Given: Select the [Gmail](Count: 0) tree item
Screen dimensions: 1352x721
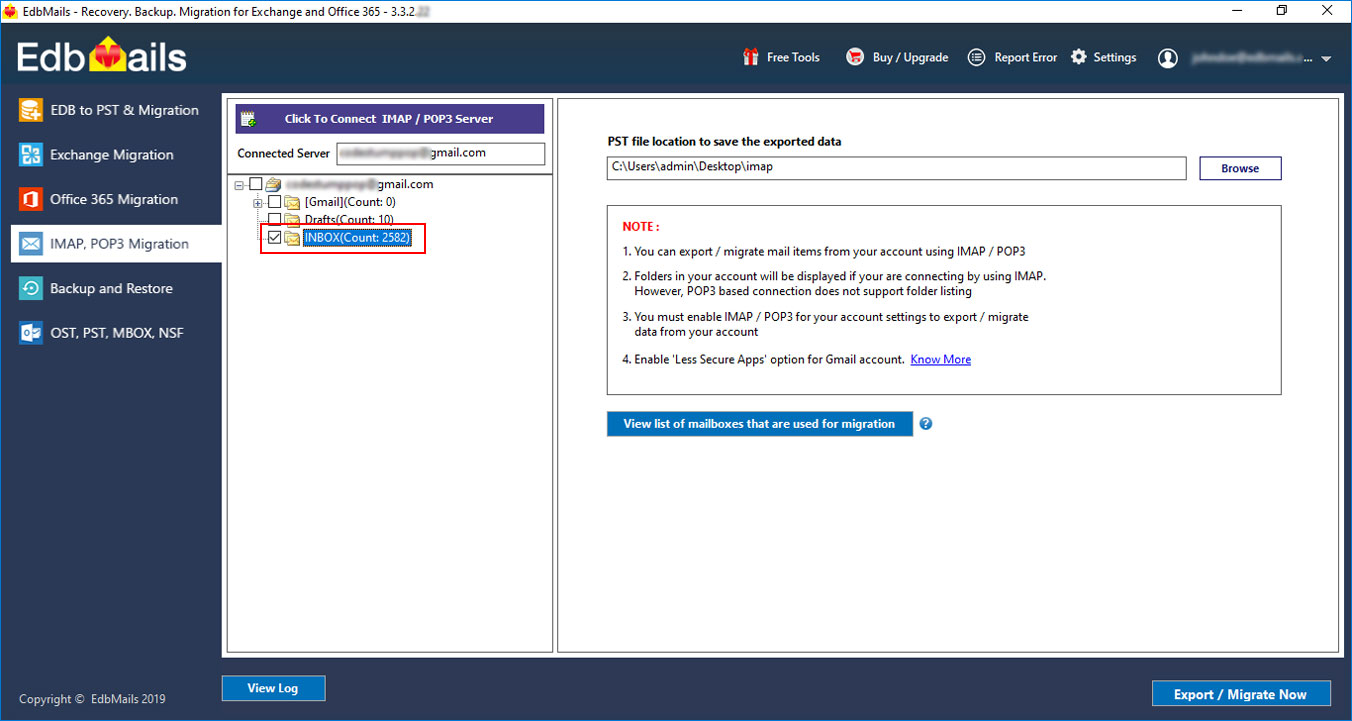Looking at the screenshot, I should pyautogui.click(x=350, y=202).
